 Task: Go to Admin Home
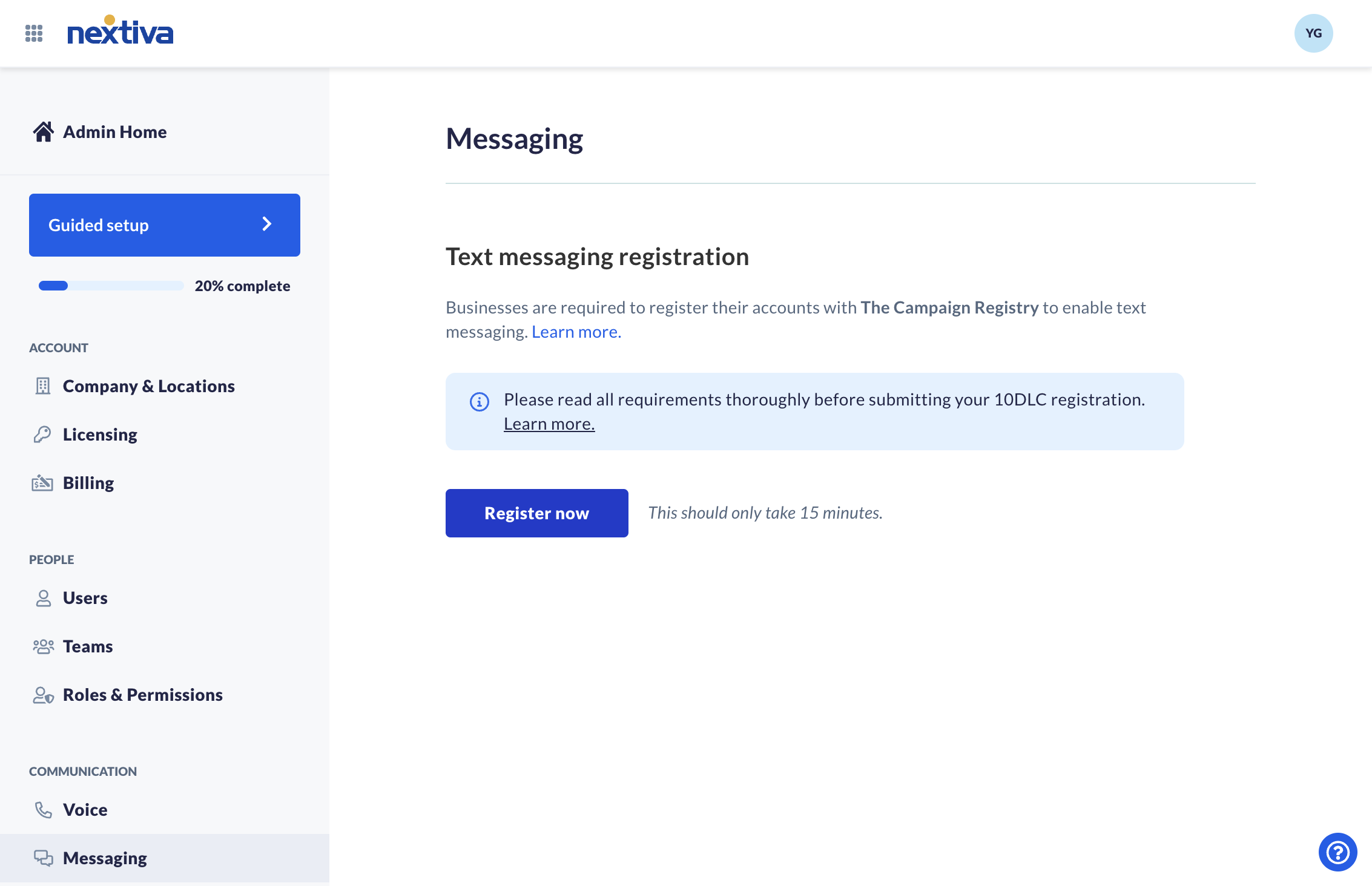[114, 131]
